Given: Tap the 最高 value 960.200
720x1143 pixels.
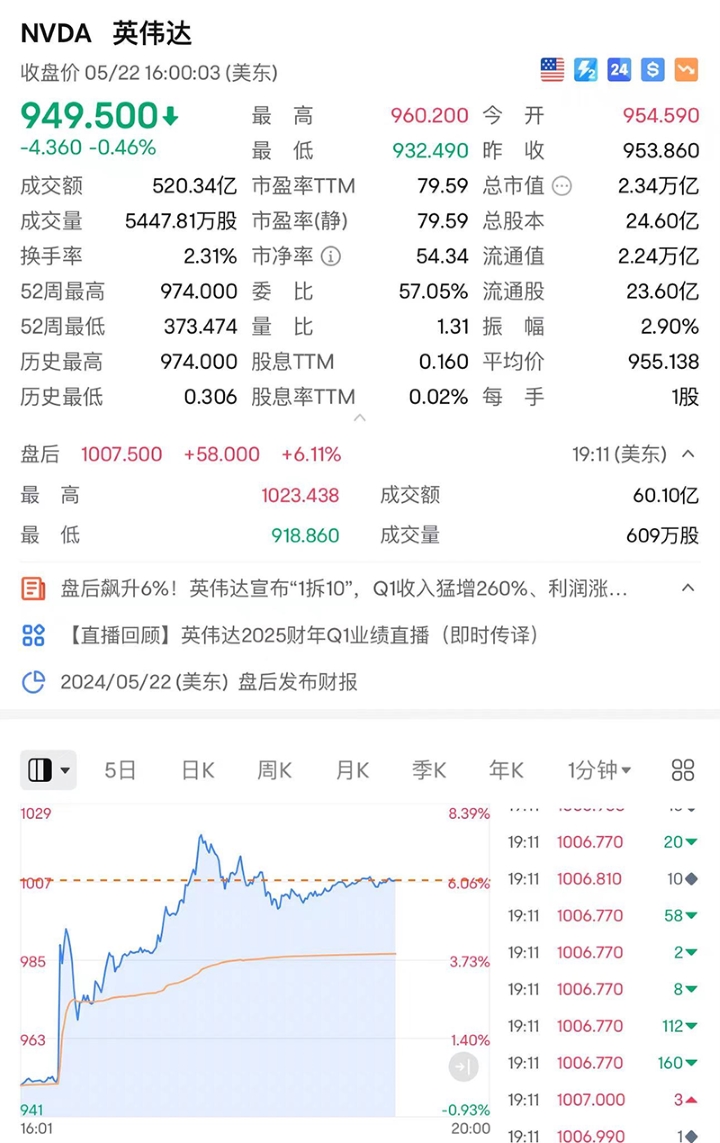Looking at the screenshot, I should (x=429, y=115).
